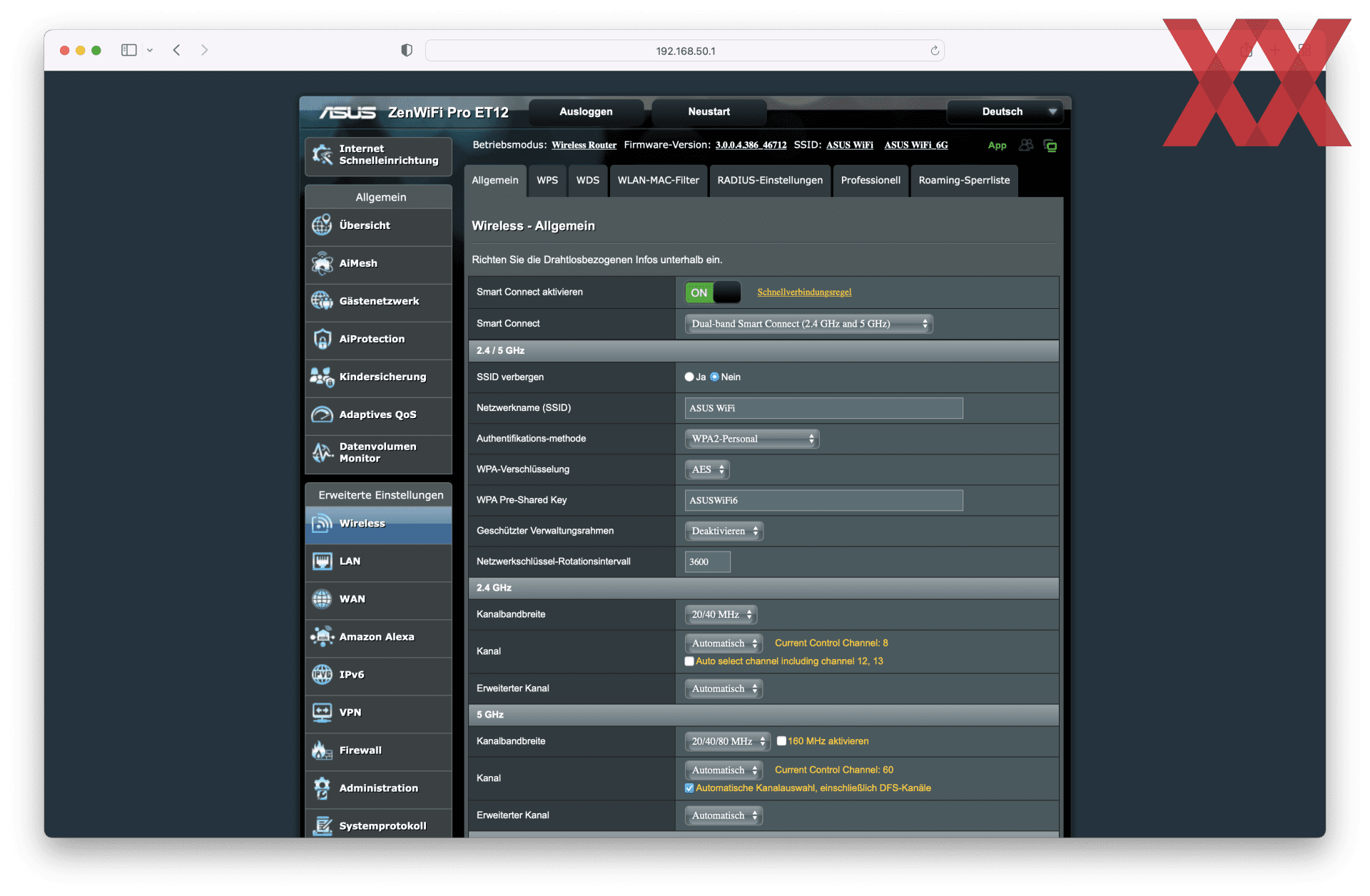The image size is (1370, 896).
Task: Click the Safari address bar
Action: [x=685, y=51]
